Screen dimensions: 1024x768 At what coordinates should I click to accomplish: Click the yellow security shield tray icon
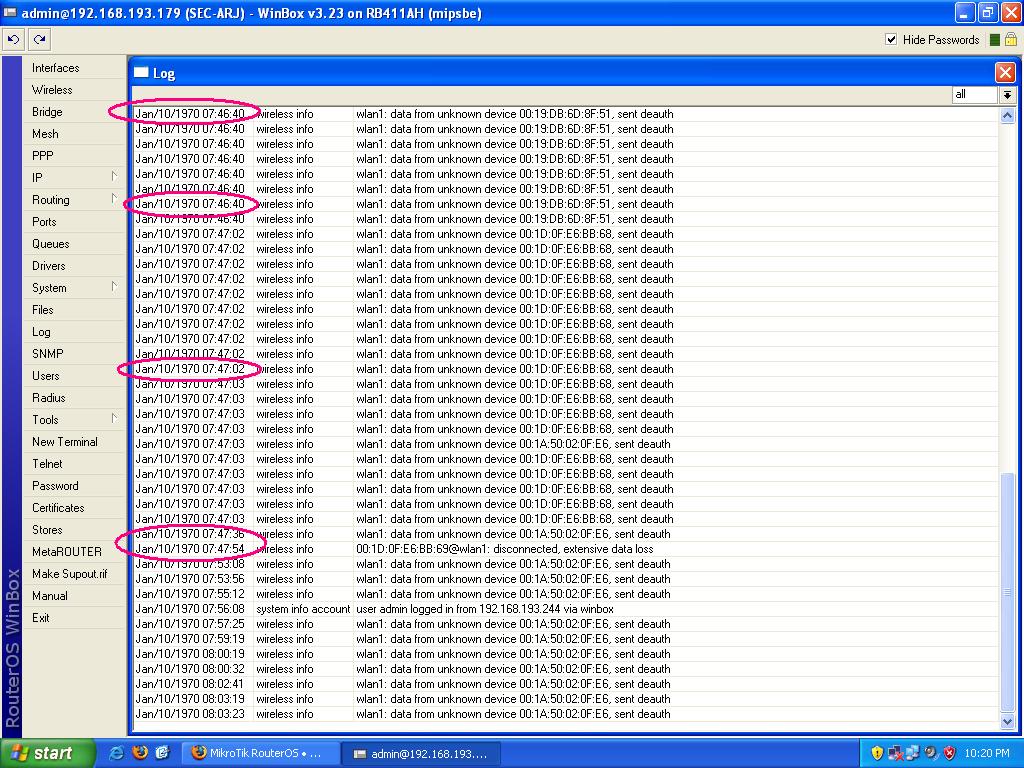pyautogui.click(x=877, y=753)
